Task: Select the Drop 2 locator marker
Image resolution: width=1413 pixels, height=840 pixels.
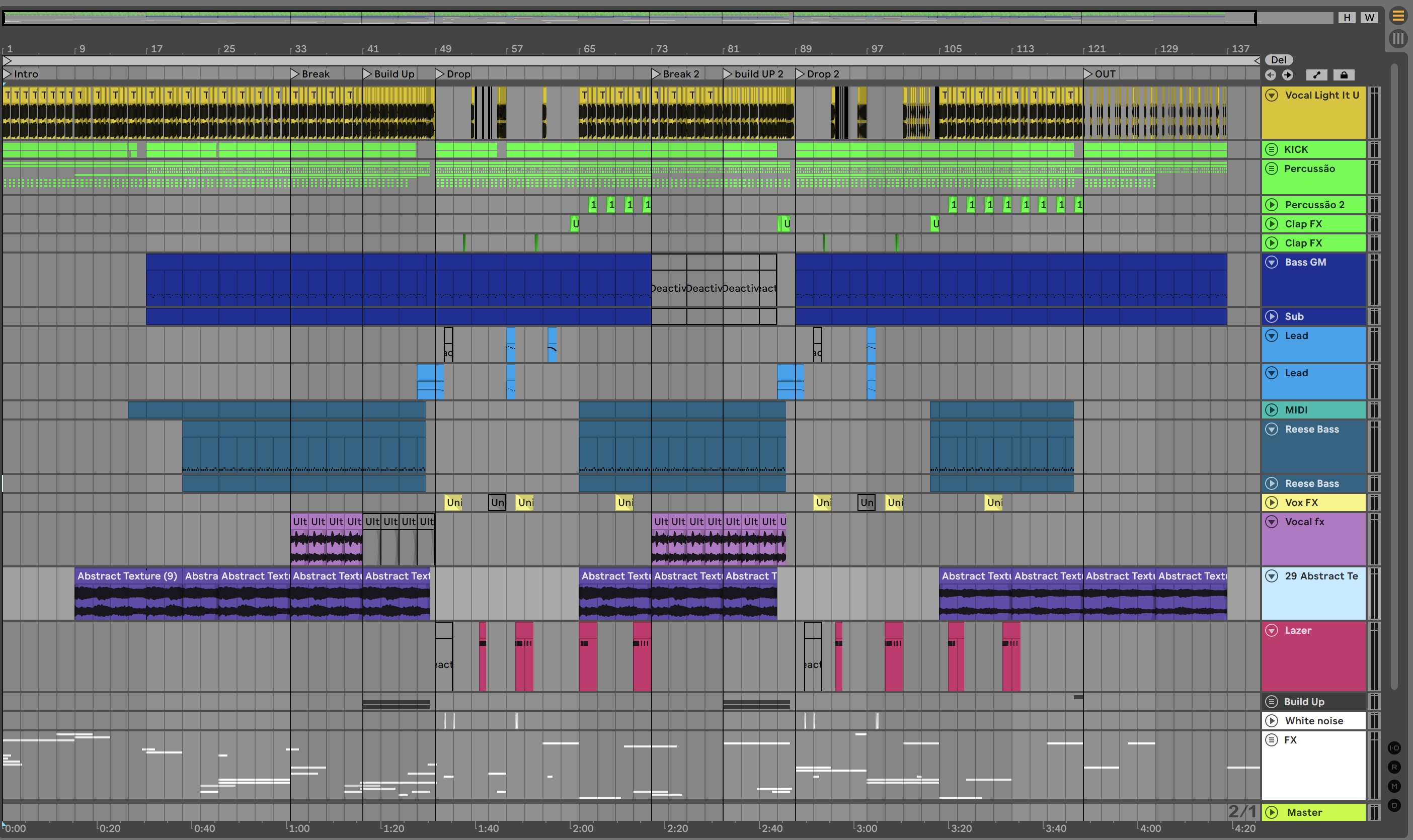Action: (x=801, y=73)
